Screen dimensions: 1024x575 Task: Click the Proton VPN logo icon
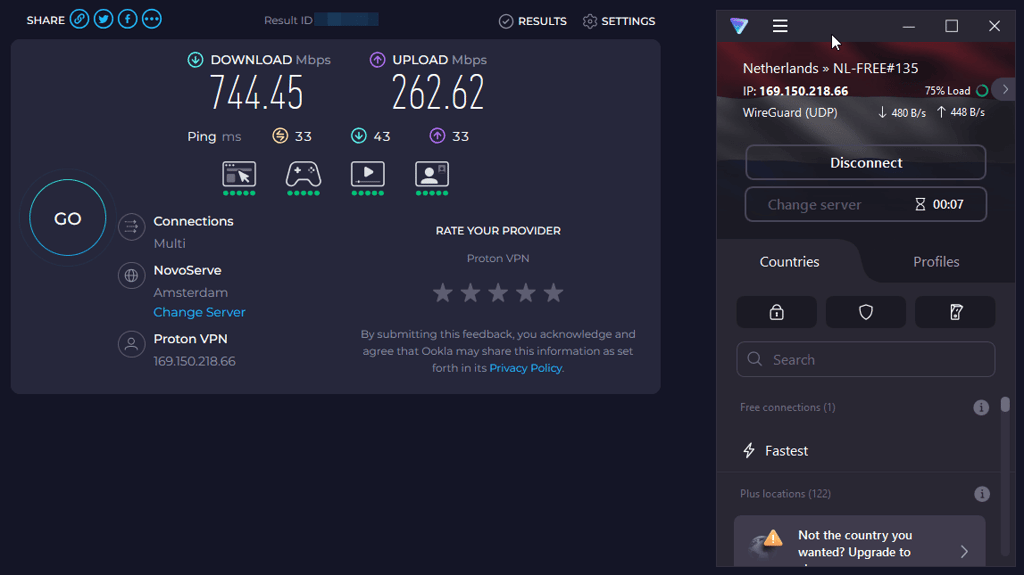tap(739, 25)
